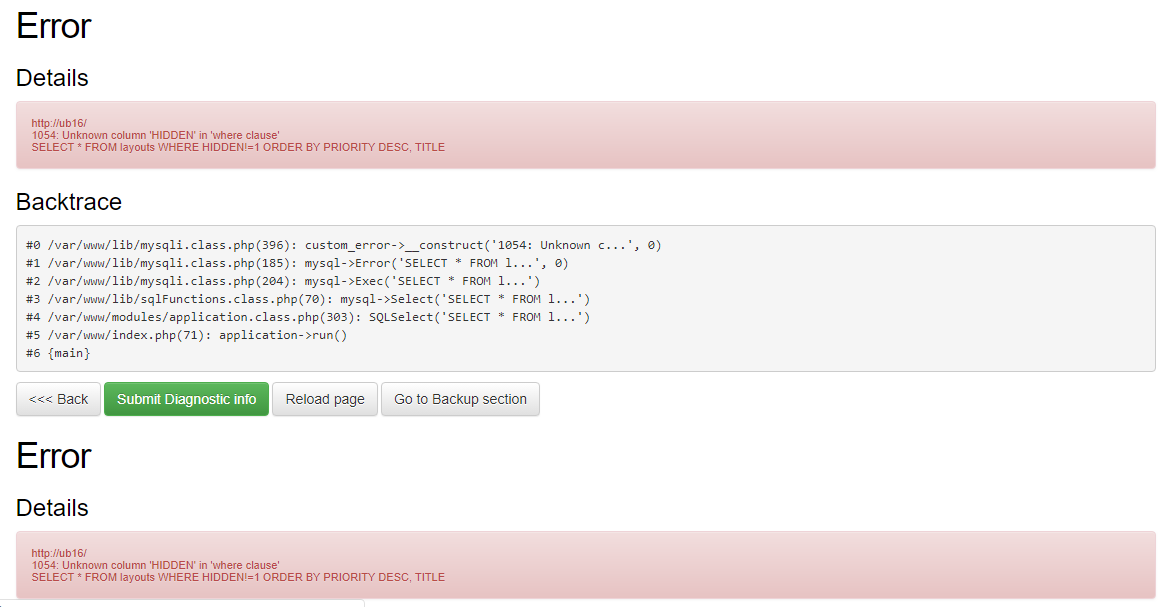The width and height of the screenshot is (1171, 607).
Task: Click backtrace line #2 with mysql->Exec
Action: [x=283, y=281]
